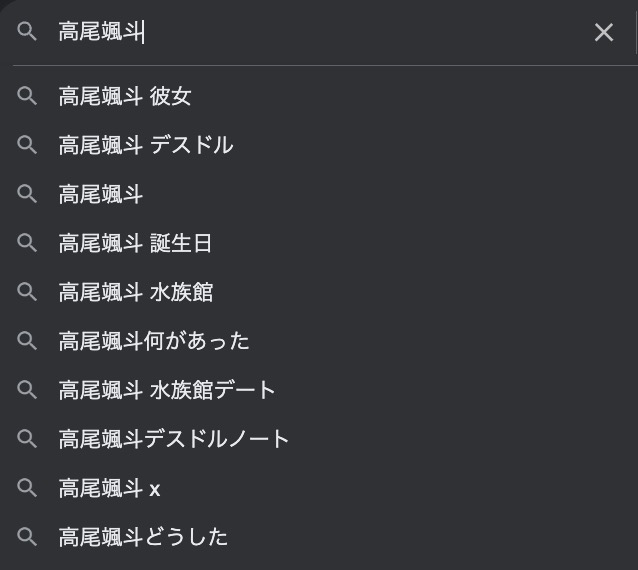The image size is (638, 570).
Task: Click the search field containing 高尾颯斗
Action: click(321, 32)
